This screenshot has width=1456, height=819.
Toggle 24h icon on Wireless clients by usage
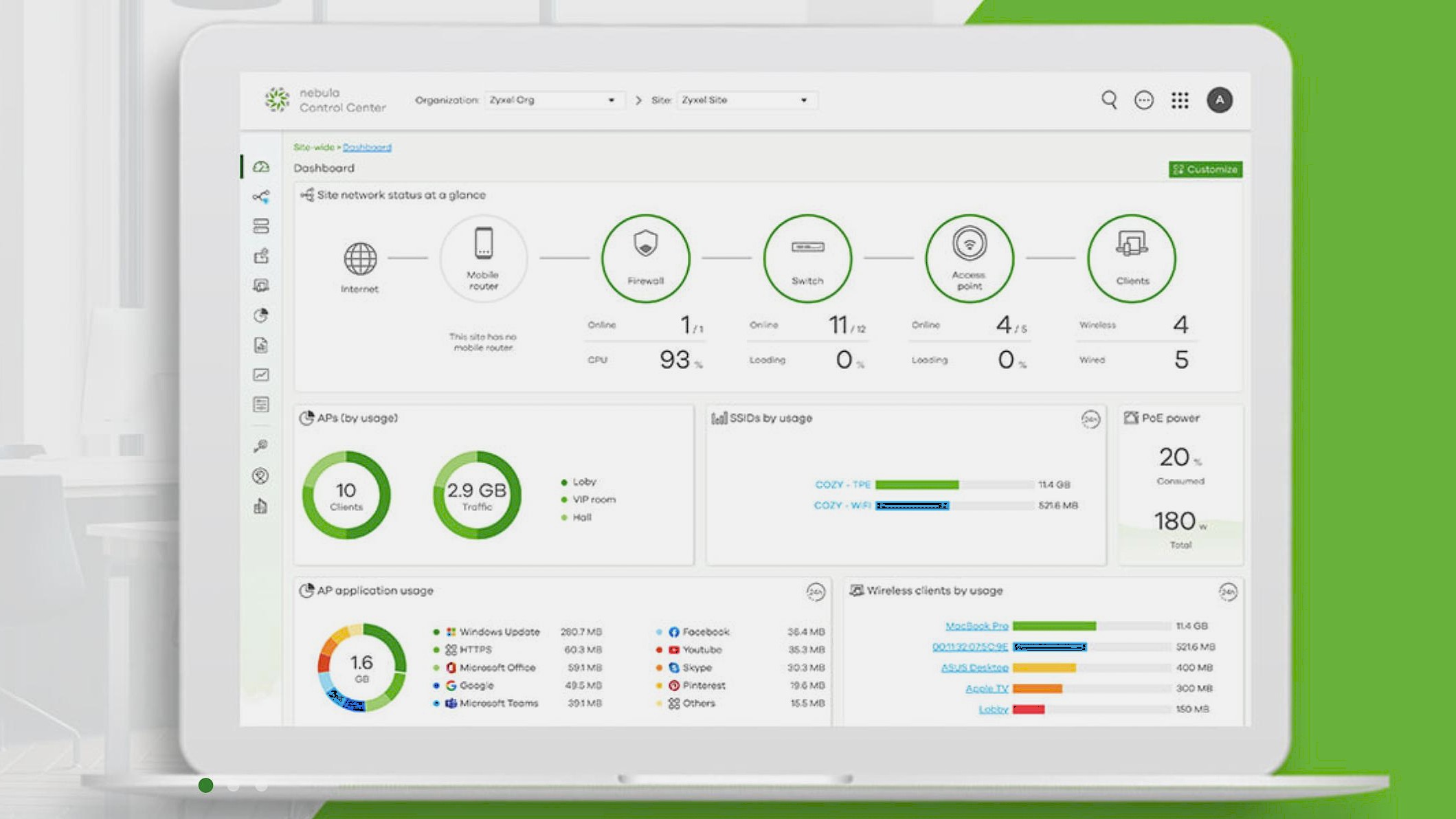point(1228,592)
